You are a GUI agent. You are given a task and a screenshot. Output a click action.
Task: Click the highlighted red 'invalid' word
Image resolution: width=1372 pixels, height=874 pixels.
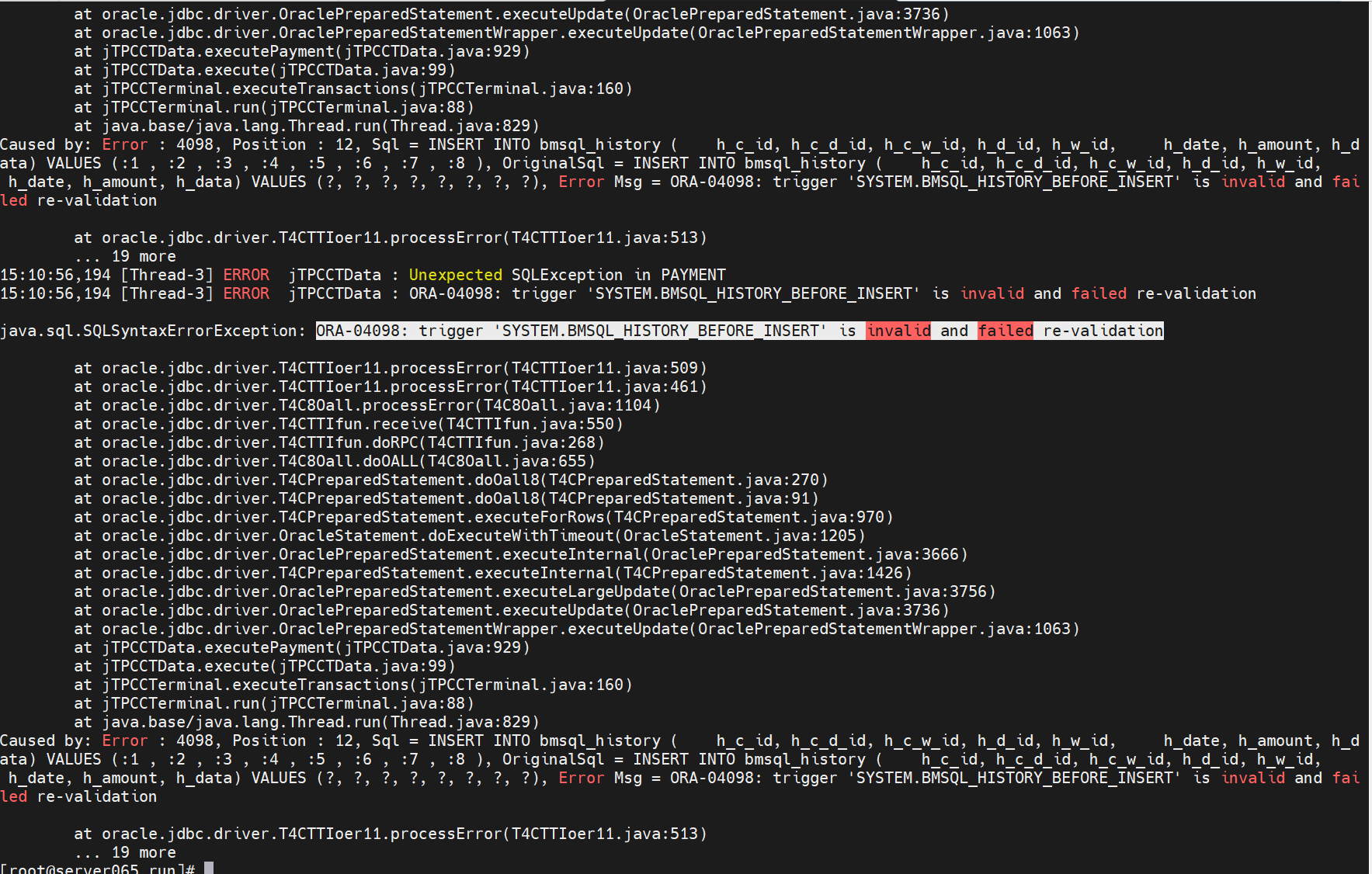[x=898, y=331]
